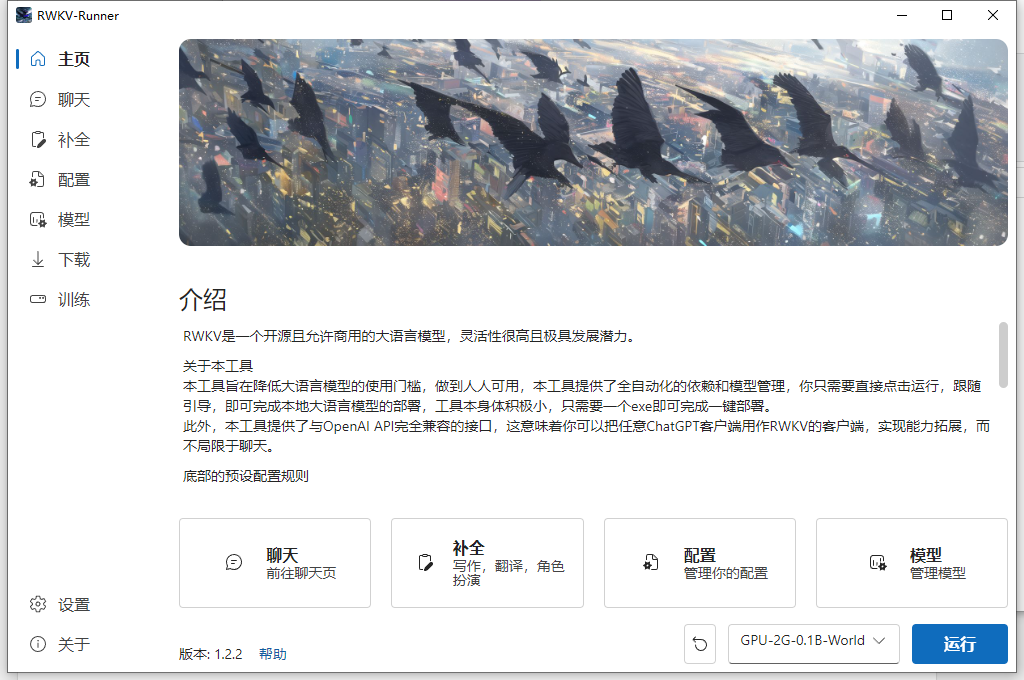Click the blue 运行 run button

click(x=959, y=644)
